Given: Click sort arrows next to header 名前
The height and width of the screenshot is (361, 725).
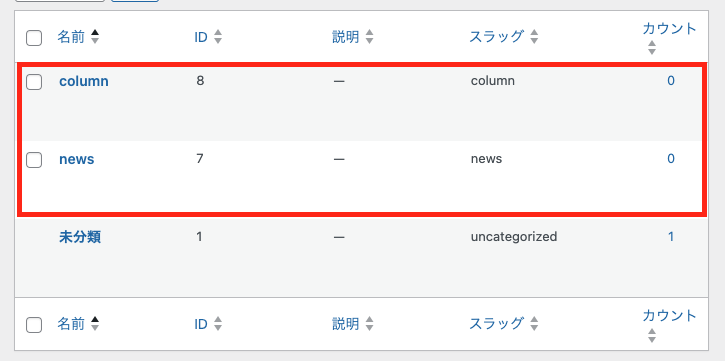Looking at the screenshot, I should (95, 37).
